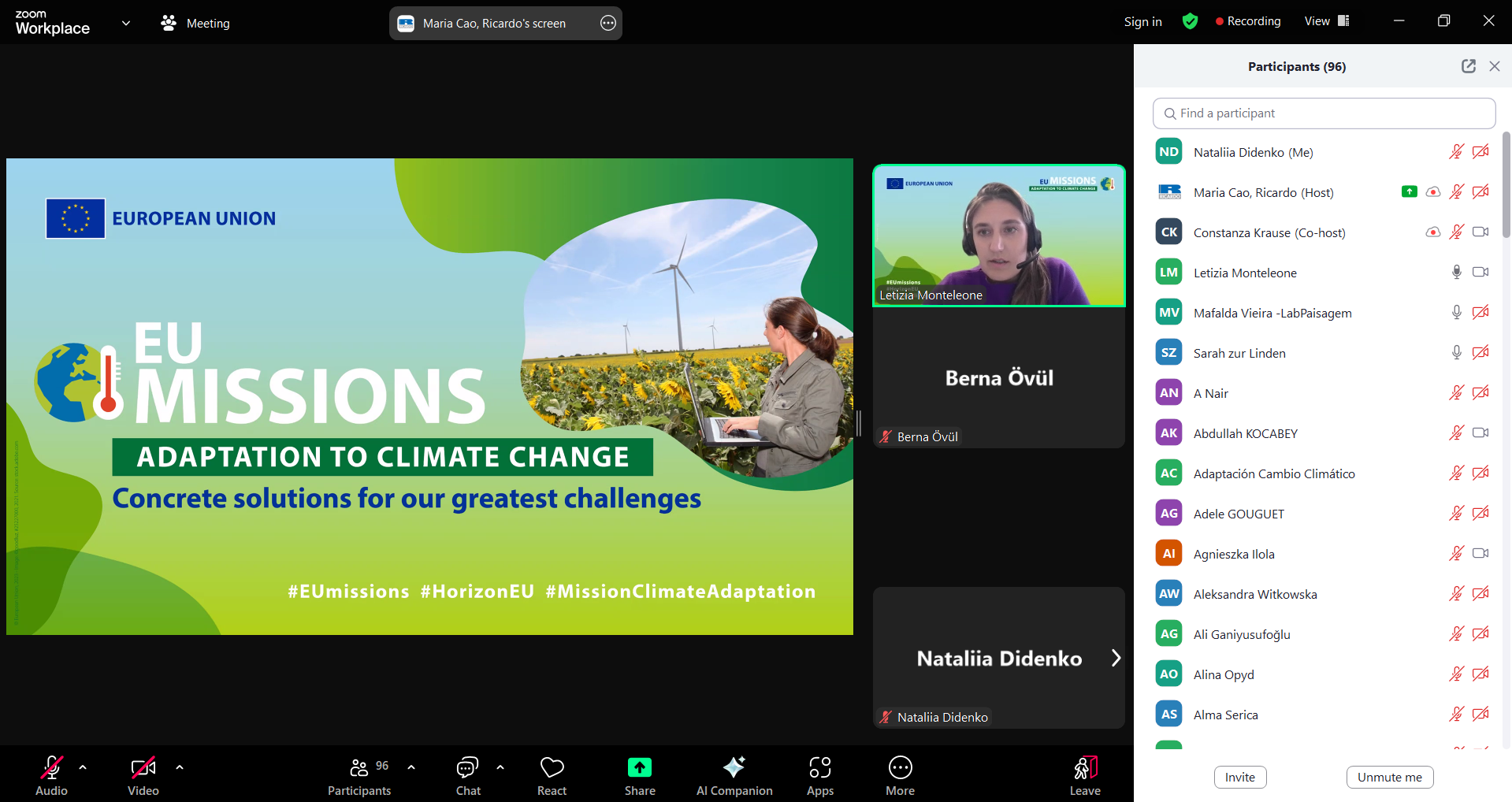
Task: Expand the video options arrow
Action: pos(180,767)
